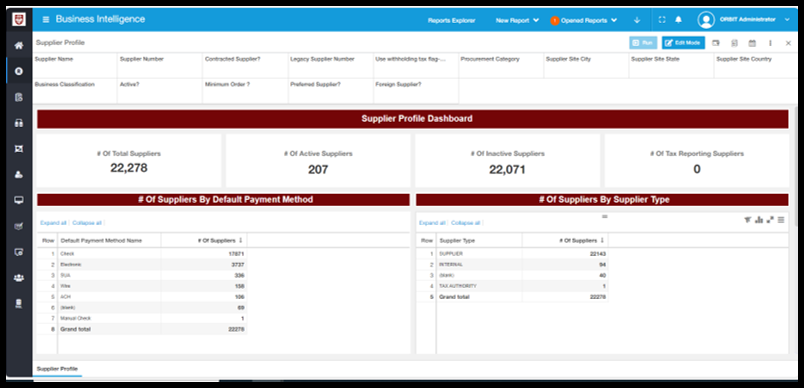Click Collapse all in Supplier Type table

(x=466, y=223)
